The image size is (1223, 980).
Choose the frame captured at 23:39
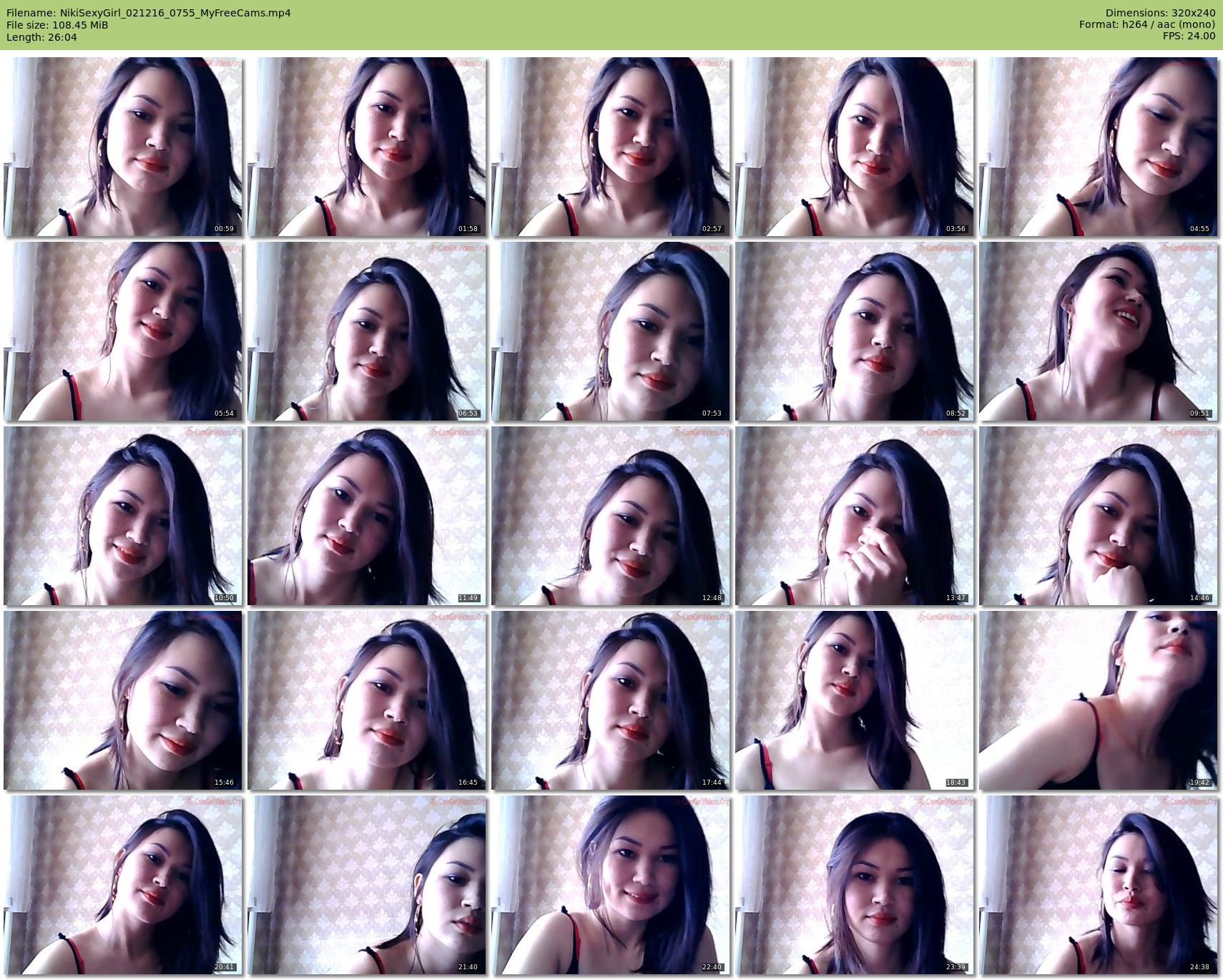tap(855, 885)
